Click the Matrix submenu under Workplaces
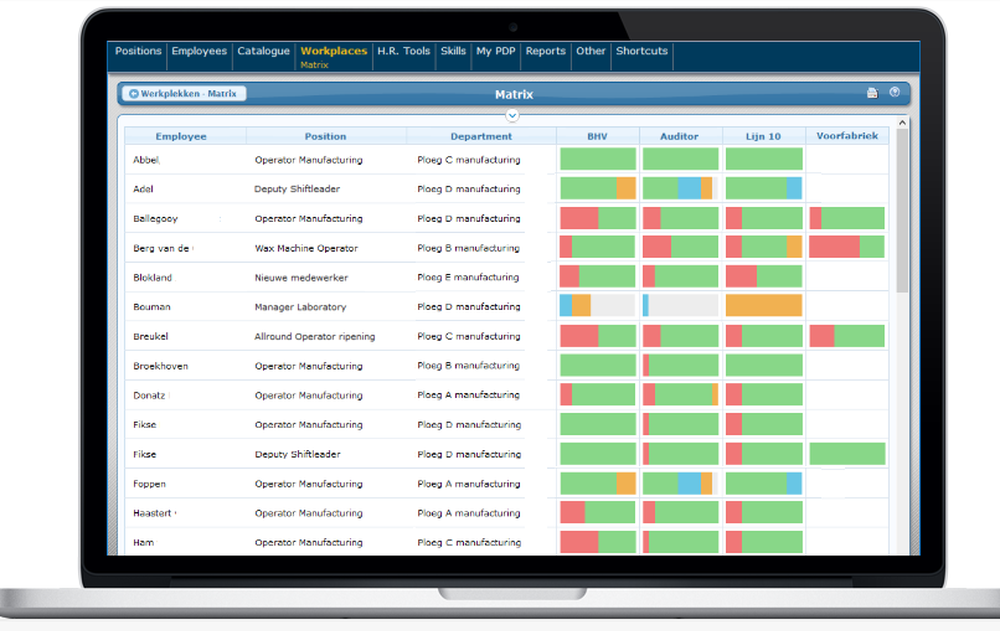 (314, 65)
